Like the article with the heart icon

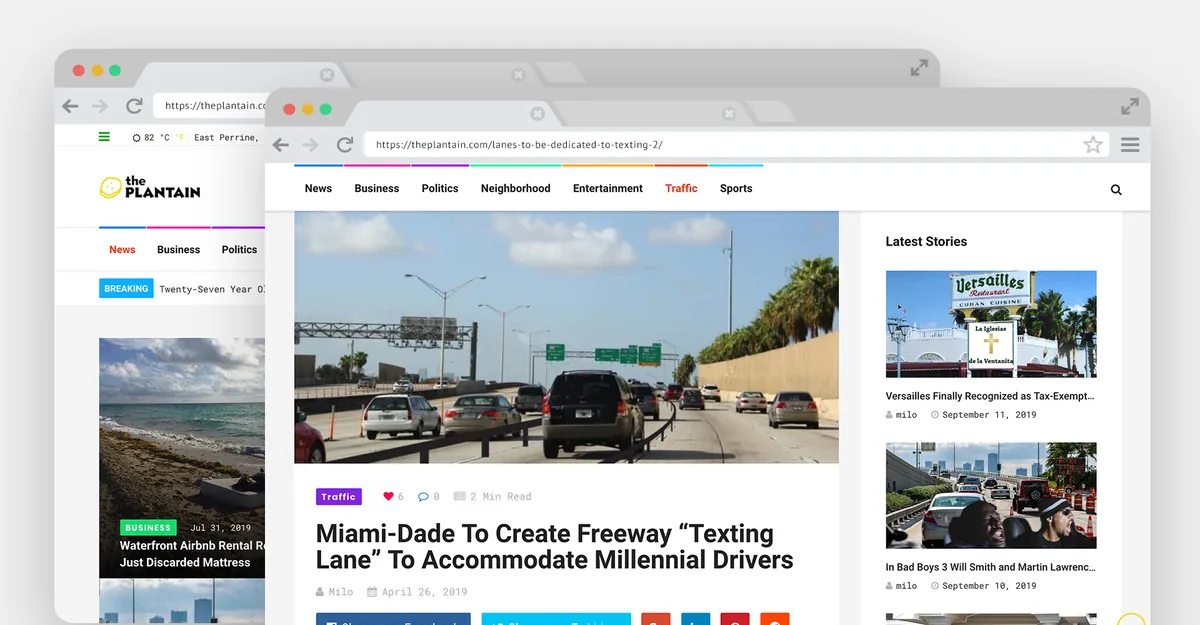click(x=388, y=496)
